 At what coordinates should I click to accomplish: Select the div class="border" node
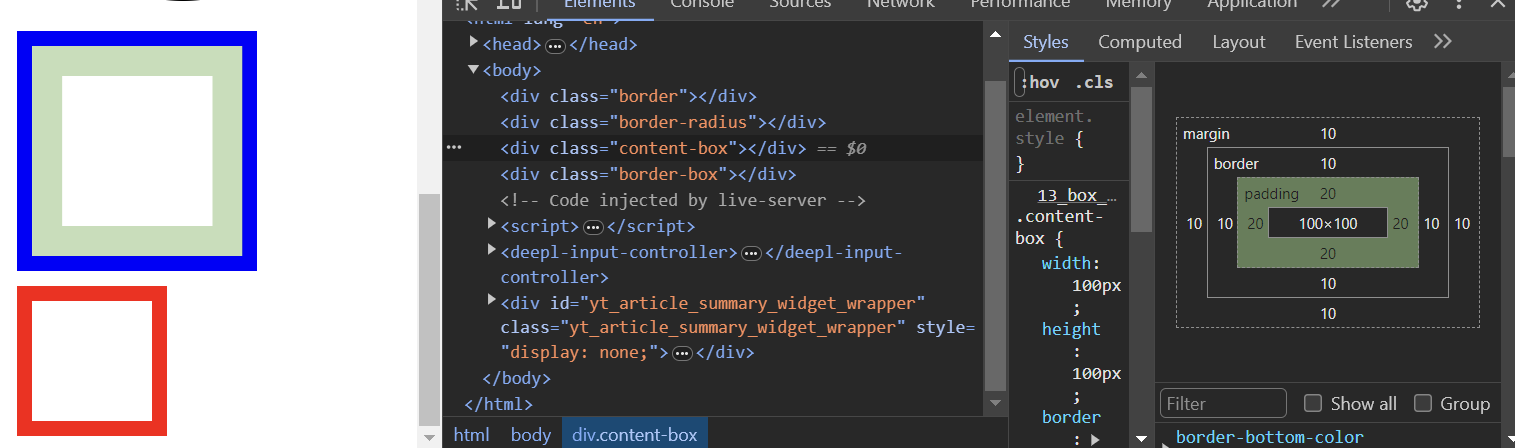click(628, 96)
